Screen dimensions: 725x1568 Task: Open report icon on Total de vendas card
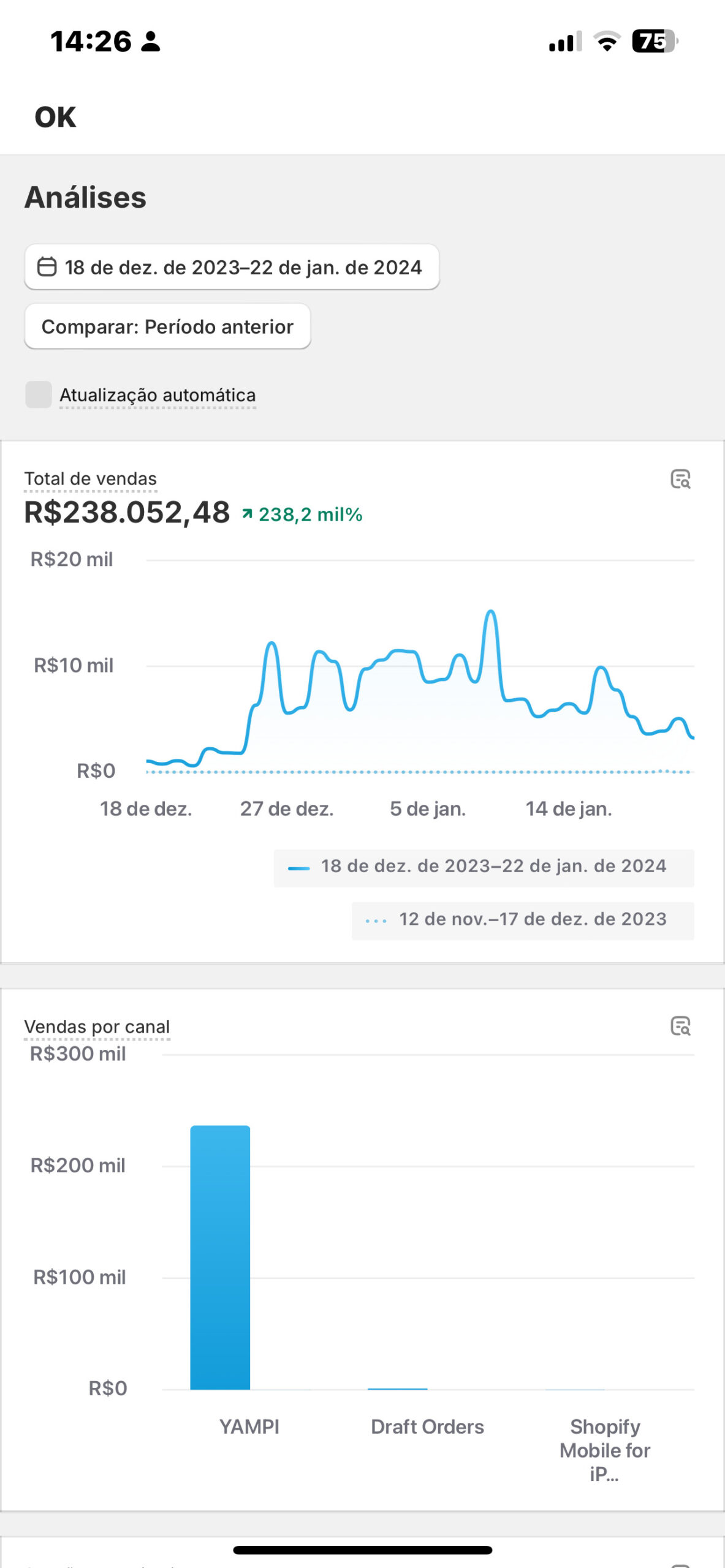click(x=680, y=479)
